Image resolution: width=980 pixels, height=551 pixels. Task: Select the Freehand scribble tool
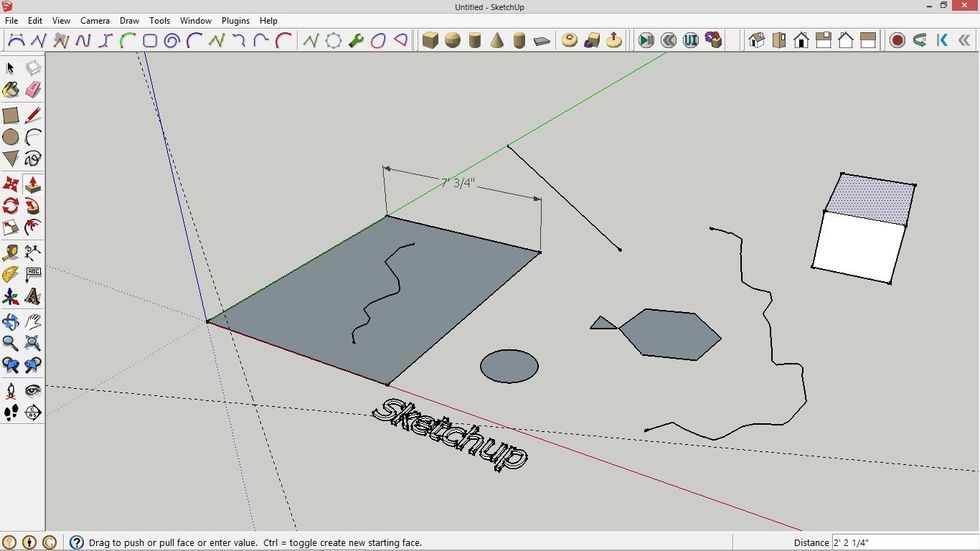(x=32, y=159)
